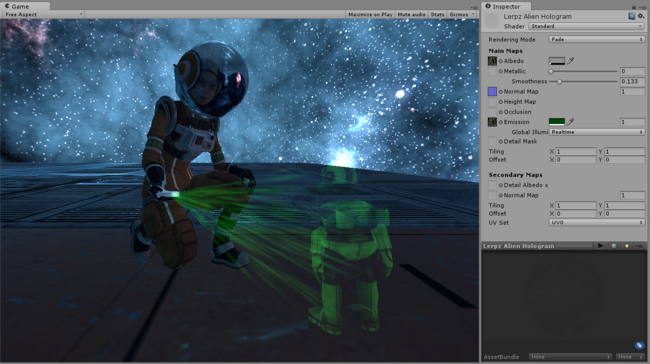The height and width of the screenshot is (364, 650).
Task: Change preview shape with the sphere icon
Action: 614,246
